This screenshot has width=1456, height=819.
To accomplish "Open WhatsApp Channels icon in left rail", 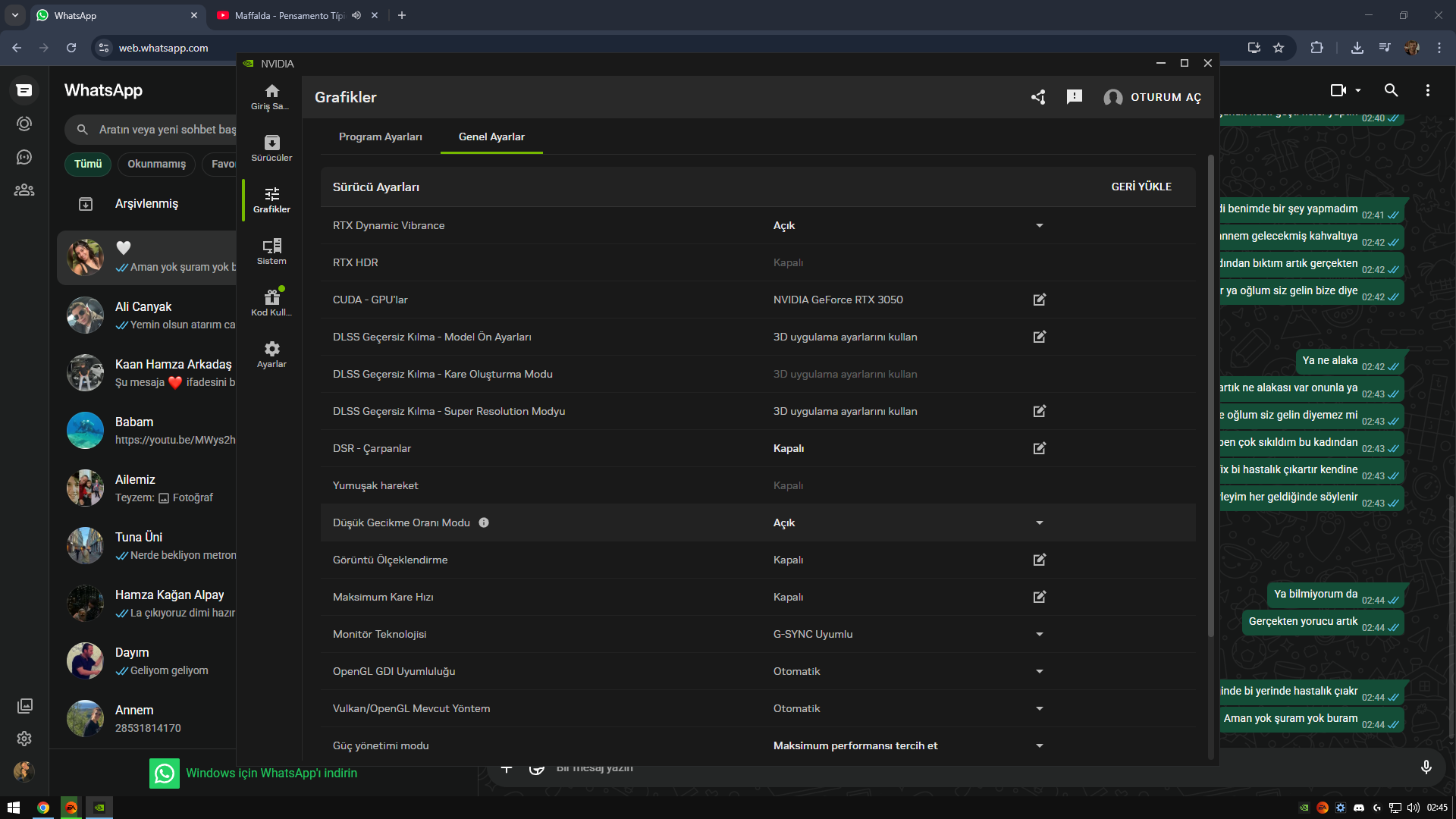I will coord(24,157).
